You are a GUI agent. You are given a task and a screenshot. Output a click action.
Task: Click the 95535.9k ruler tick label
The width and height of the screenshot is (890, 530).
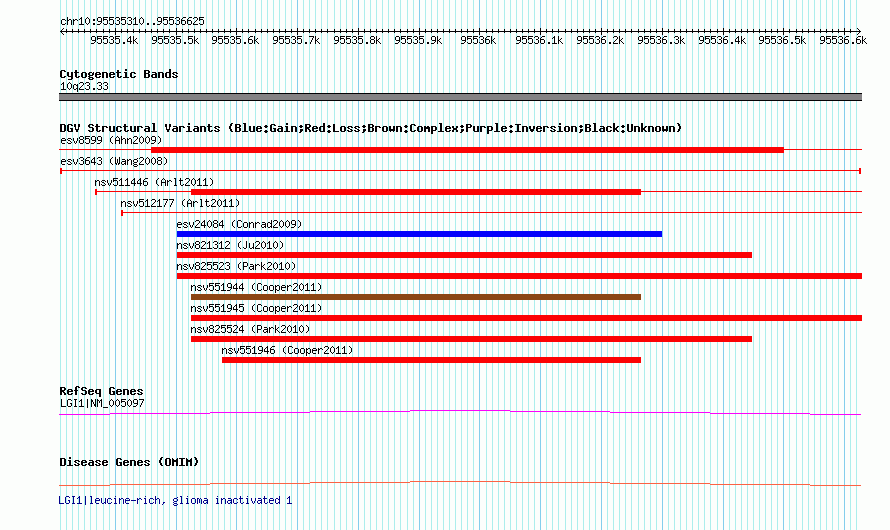tap(418, 40)
